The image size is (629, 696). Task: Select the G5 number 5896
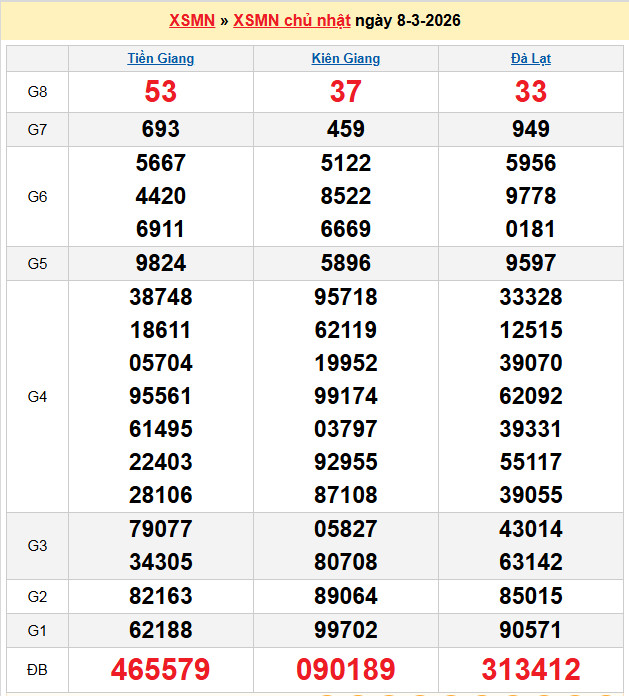[346, 264]
